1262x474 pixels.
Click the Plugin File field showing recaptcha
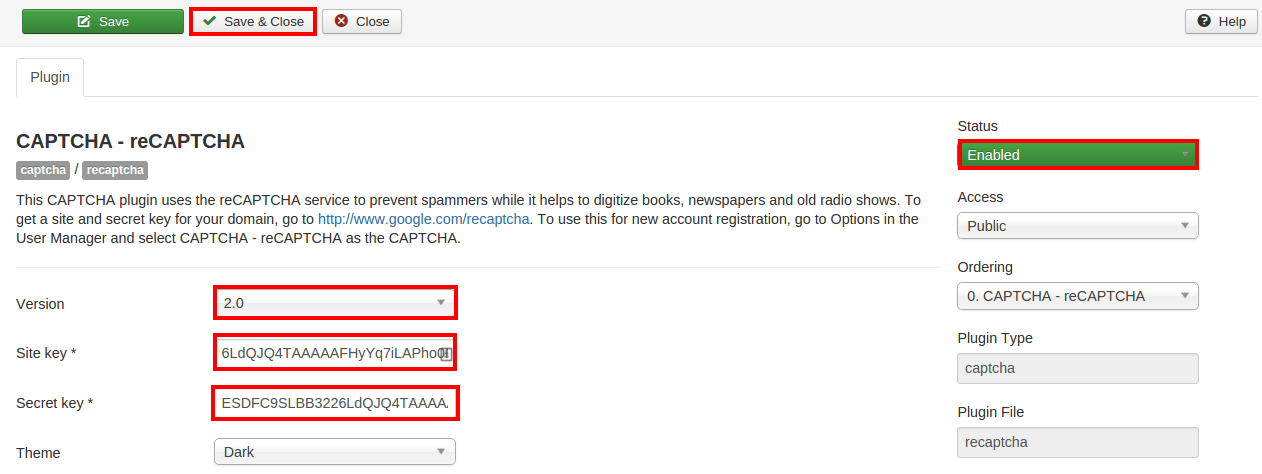pyautogui.click(x=1078, y=442)
